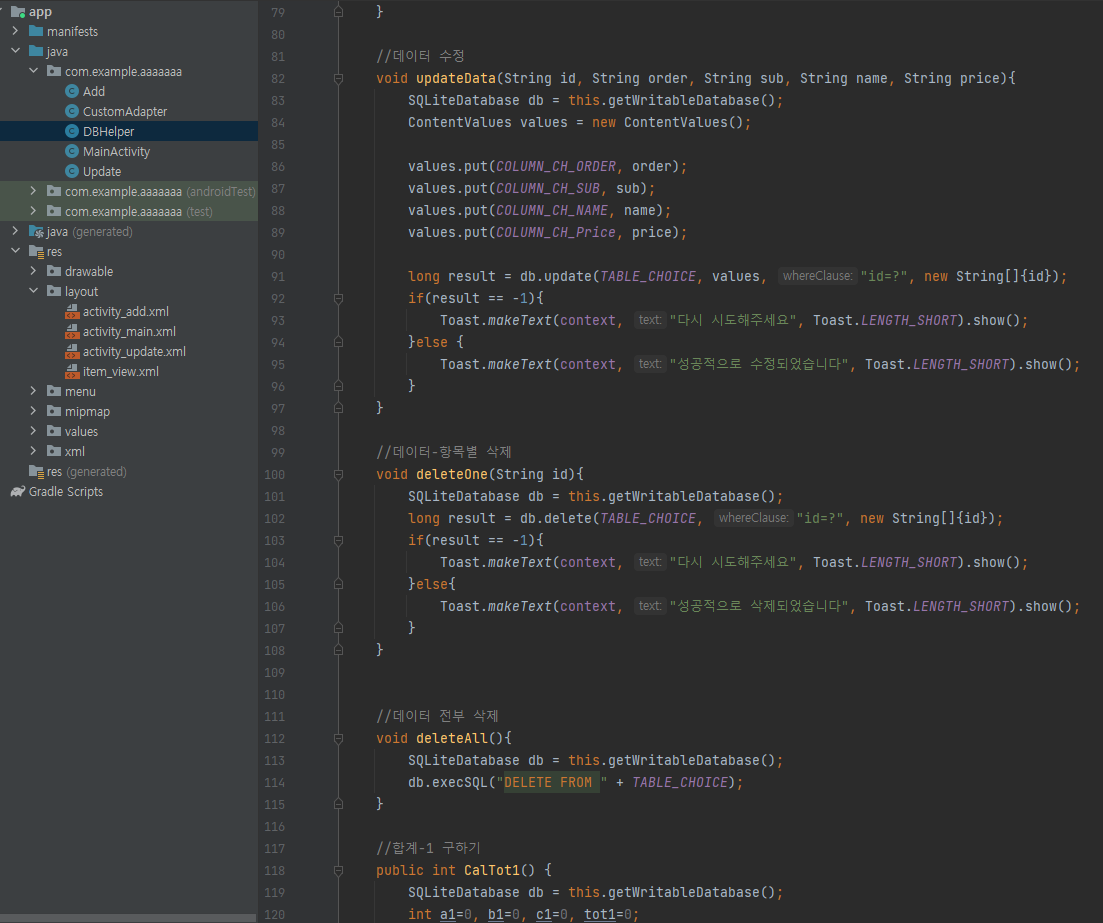Fold the CalTot1 method at line 118
The height and width of the screenshot is (923, 1103).
click(338, 871)
